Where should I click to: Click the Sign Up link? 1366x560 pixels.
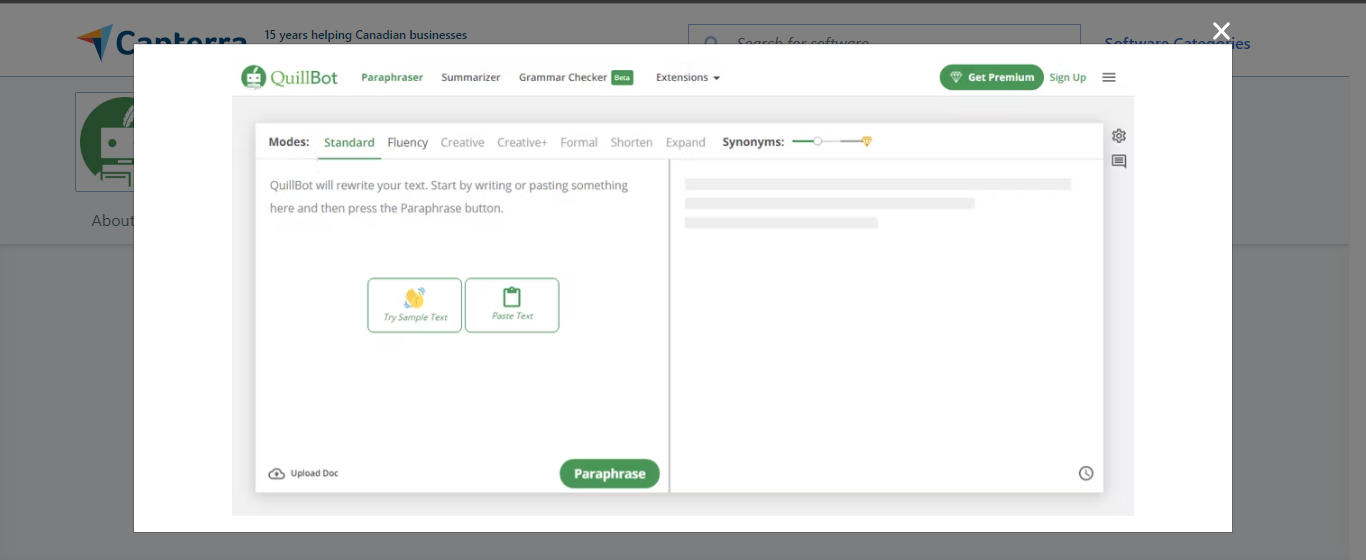click(1067, 77)
